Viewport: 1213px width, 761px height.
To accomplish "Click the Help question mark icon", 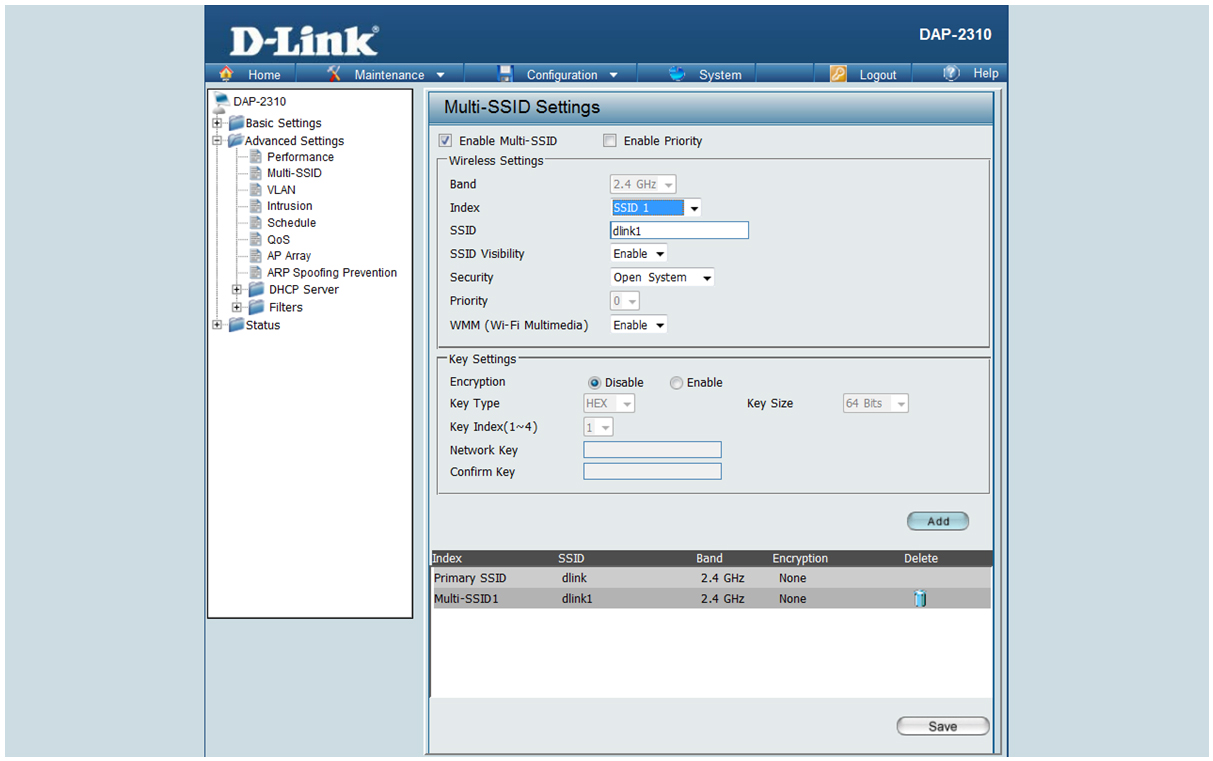I will click(952, 73).
